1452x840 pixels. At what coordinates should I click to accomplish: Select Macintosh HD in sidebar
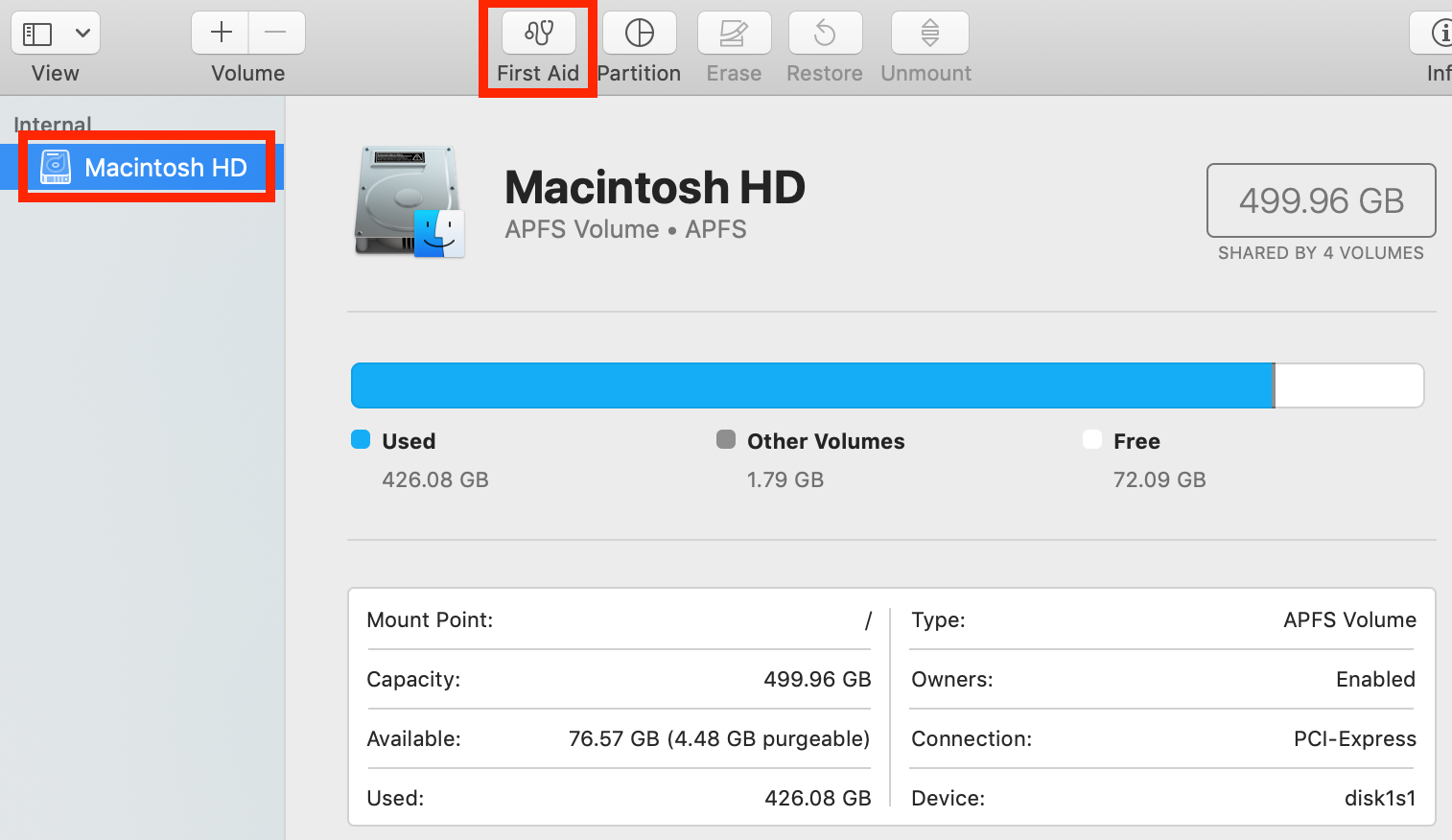pos(142,167)
